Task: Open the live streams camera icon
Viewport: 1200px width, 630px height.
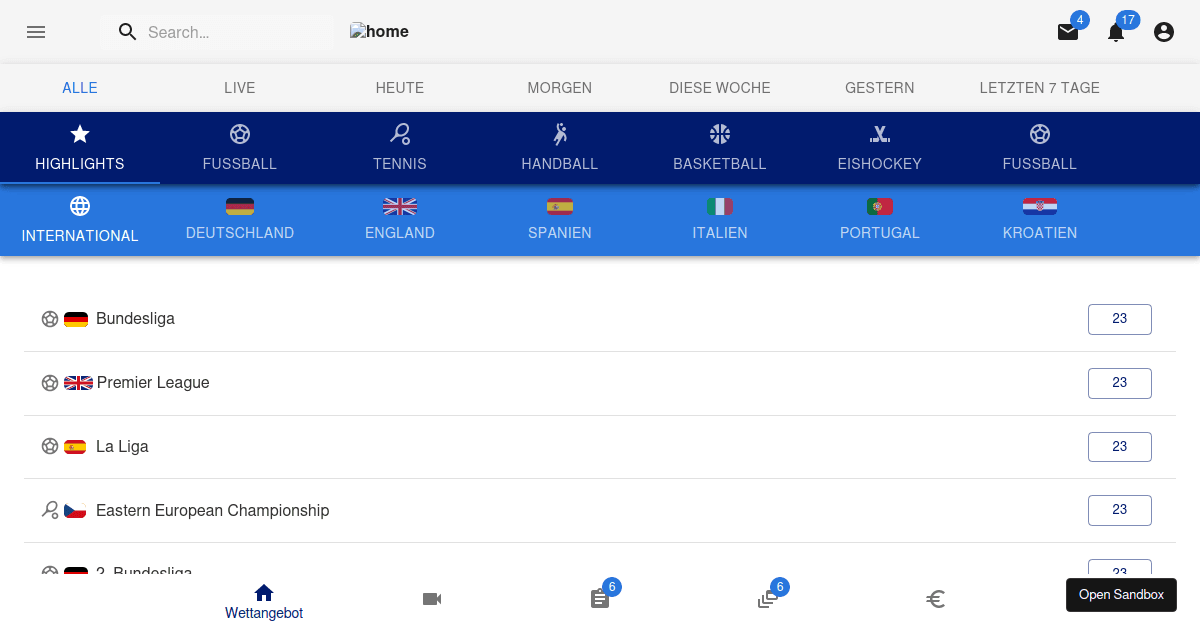Action: click(432, 598)
